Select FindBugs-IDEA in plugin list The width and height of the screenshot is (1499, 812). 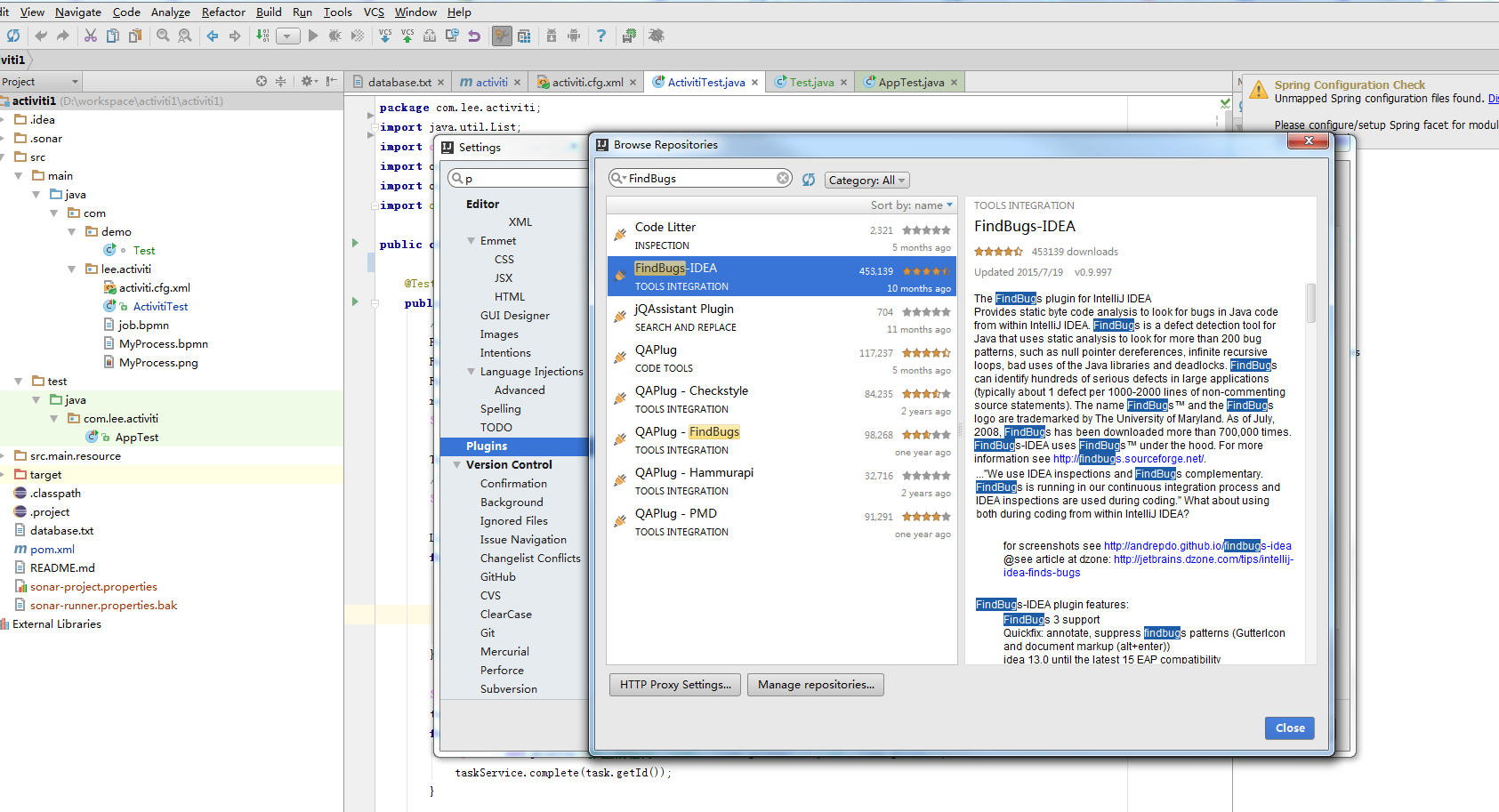(781, 277)
